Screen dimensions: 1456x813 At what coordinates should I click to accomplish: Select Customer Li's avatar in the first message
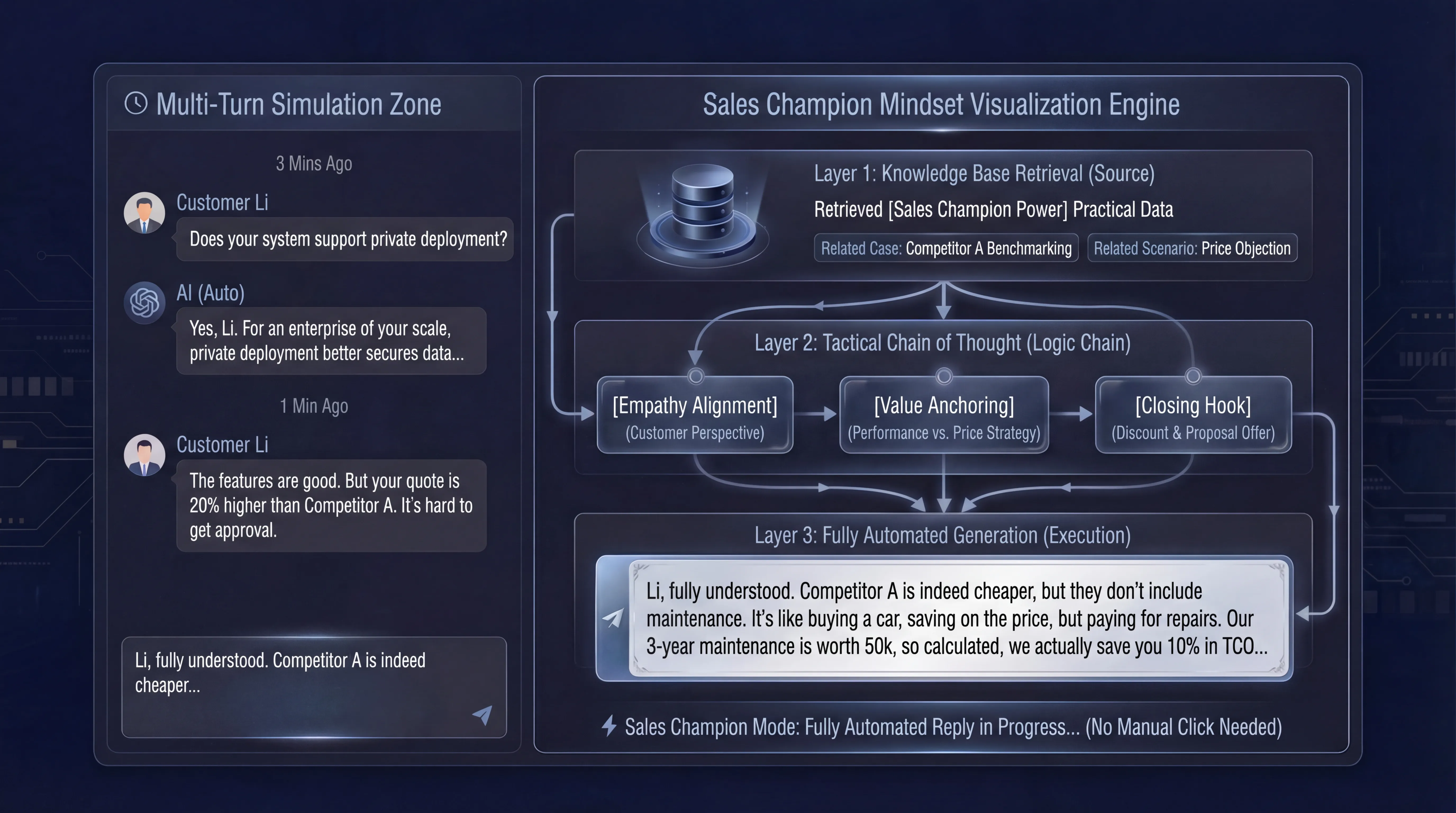(145, 213)
